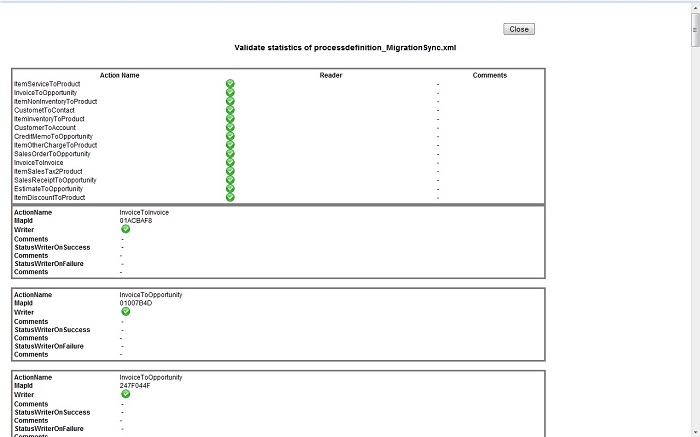Click green check for CreditMemoToOpportunity
The image size is (700, 437).
coord(230,136)
